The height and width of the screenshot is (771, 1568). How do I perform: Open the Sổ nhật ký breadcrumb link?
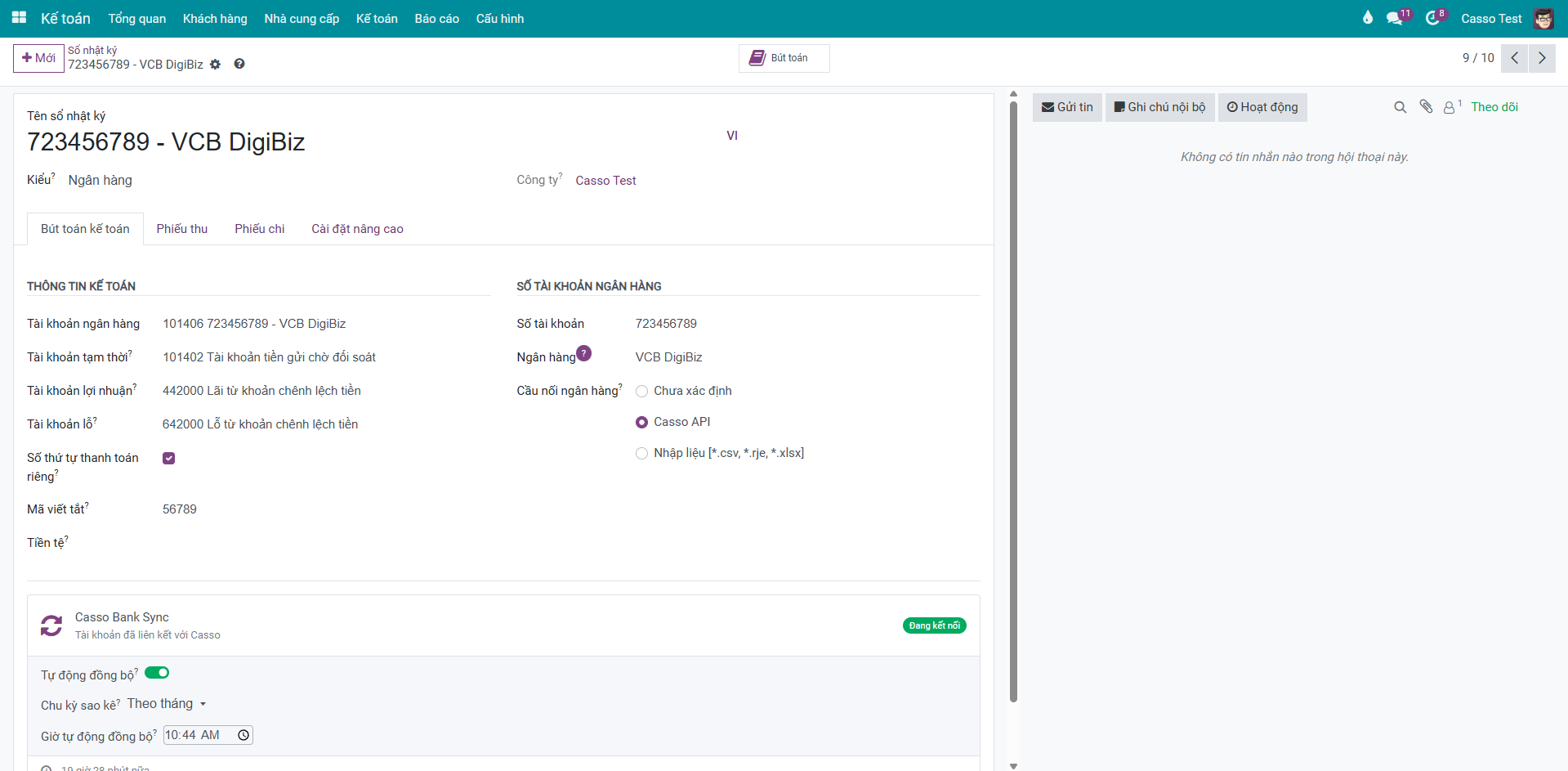coord(92,50)
